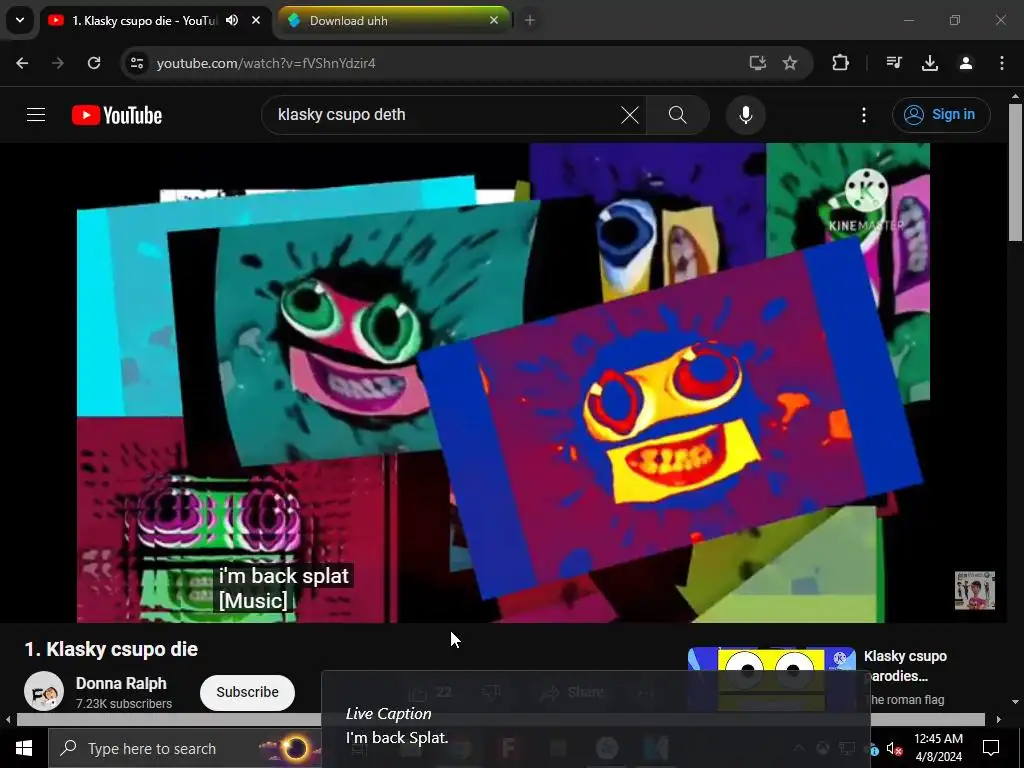Open the end-screen video thumbnail in player corner
The height and width of the screenshot is (768, 1024).
click(x=974, y=590)
